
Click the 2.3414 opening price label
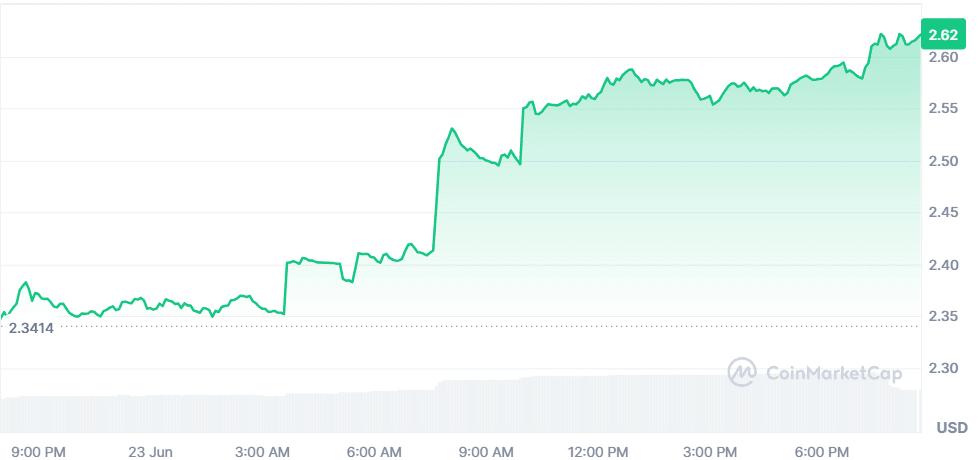coord(30,327)
